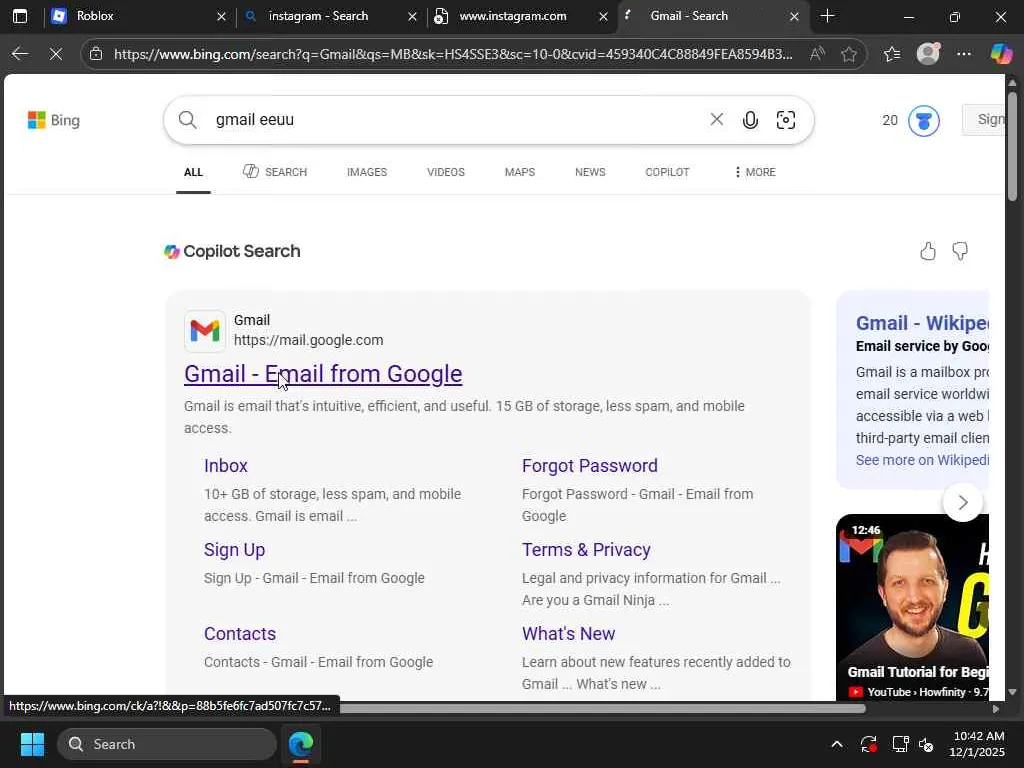Open the network tray icon
Viewport: 1024px width, 768px height.
[901, 744]
